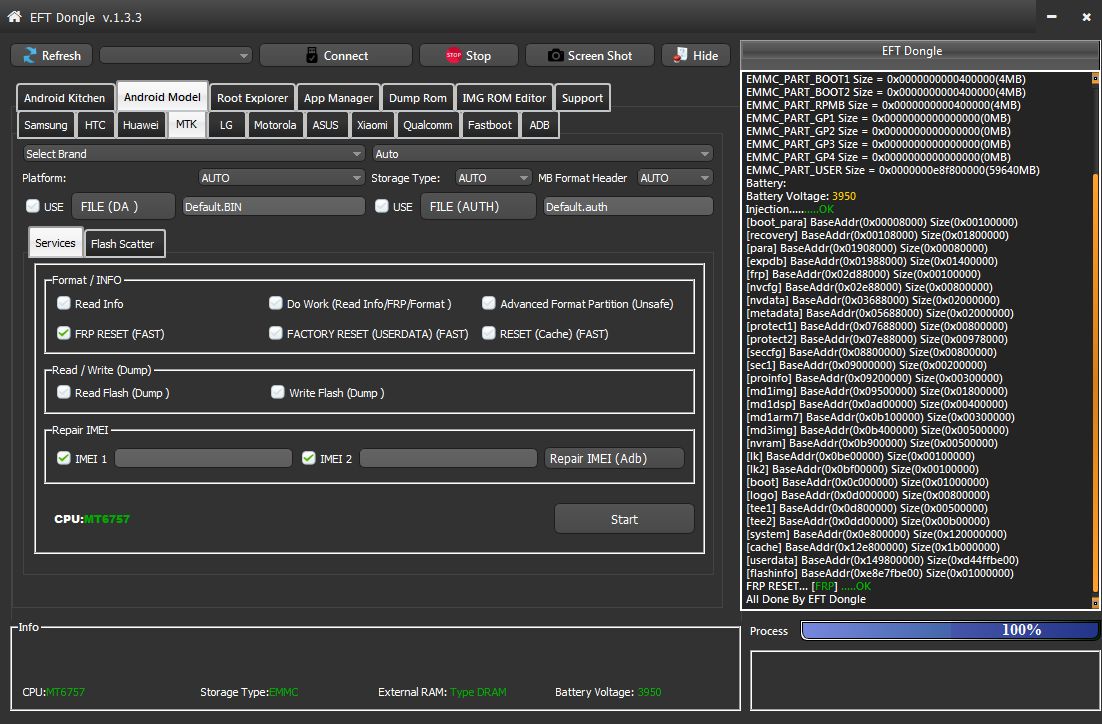Click the IMEI 1 input field

click(x=204, y=458)
